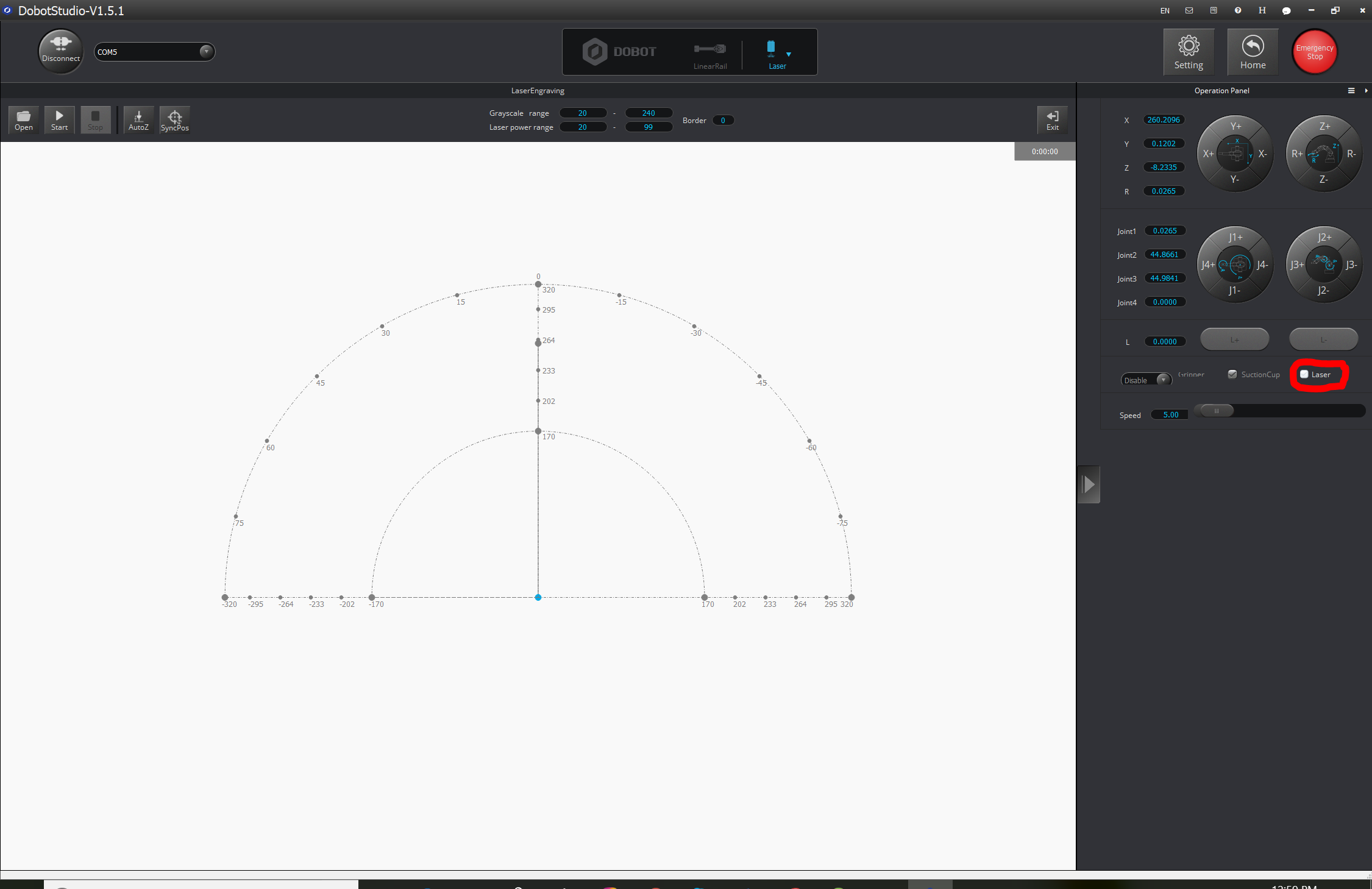
Task: Open the Gripper Disable dropdown
Action: [1163, 380]
